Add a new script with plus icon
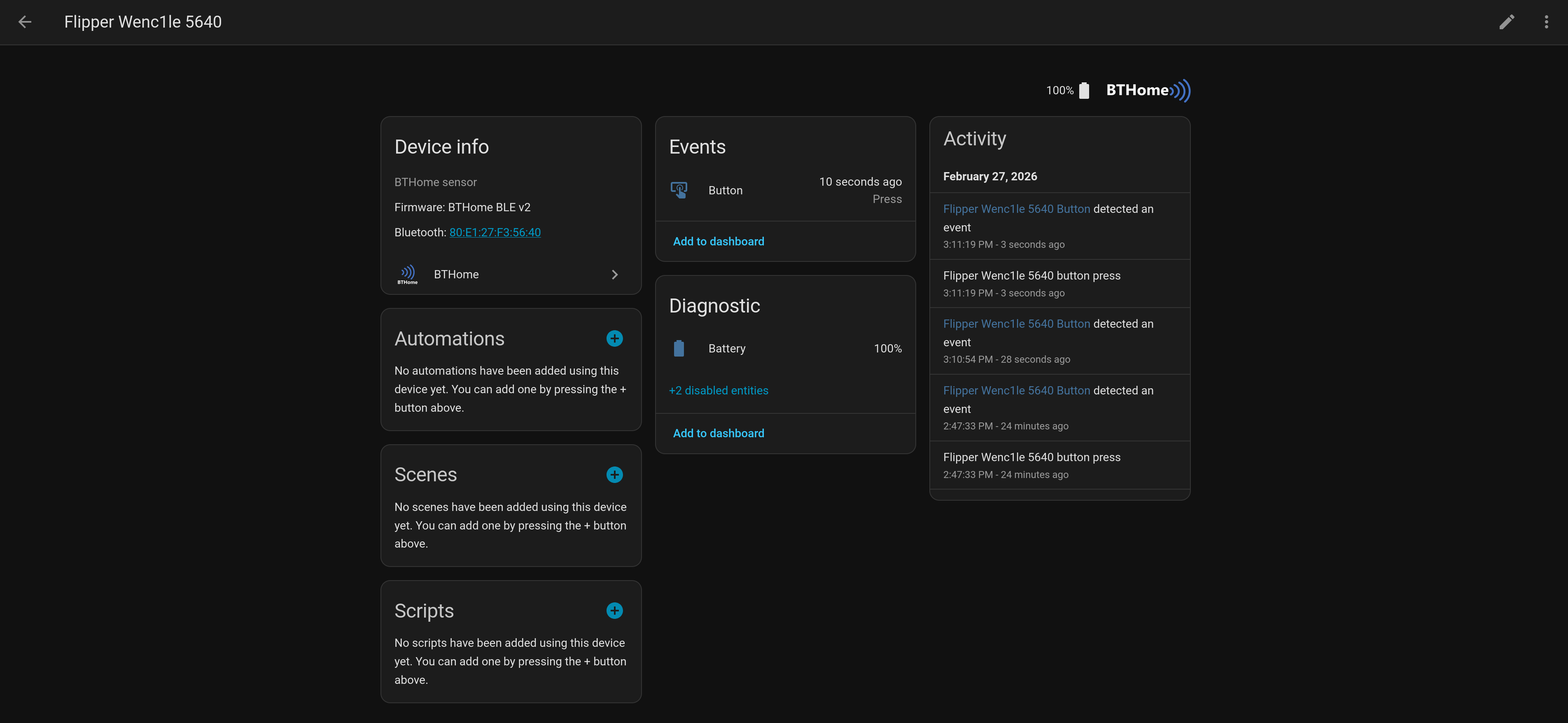This screenshot has height=723, width=1568. 614,611
